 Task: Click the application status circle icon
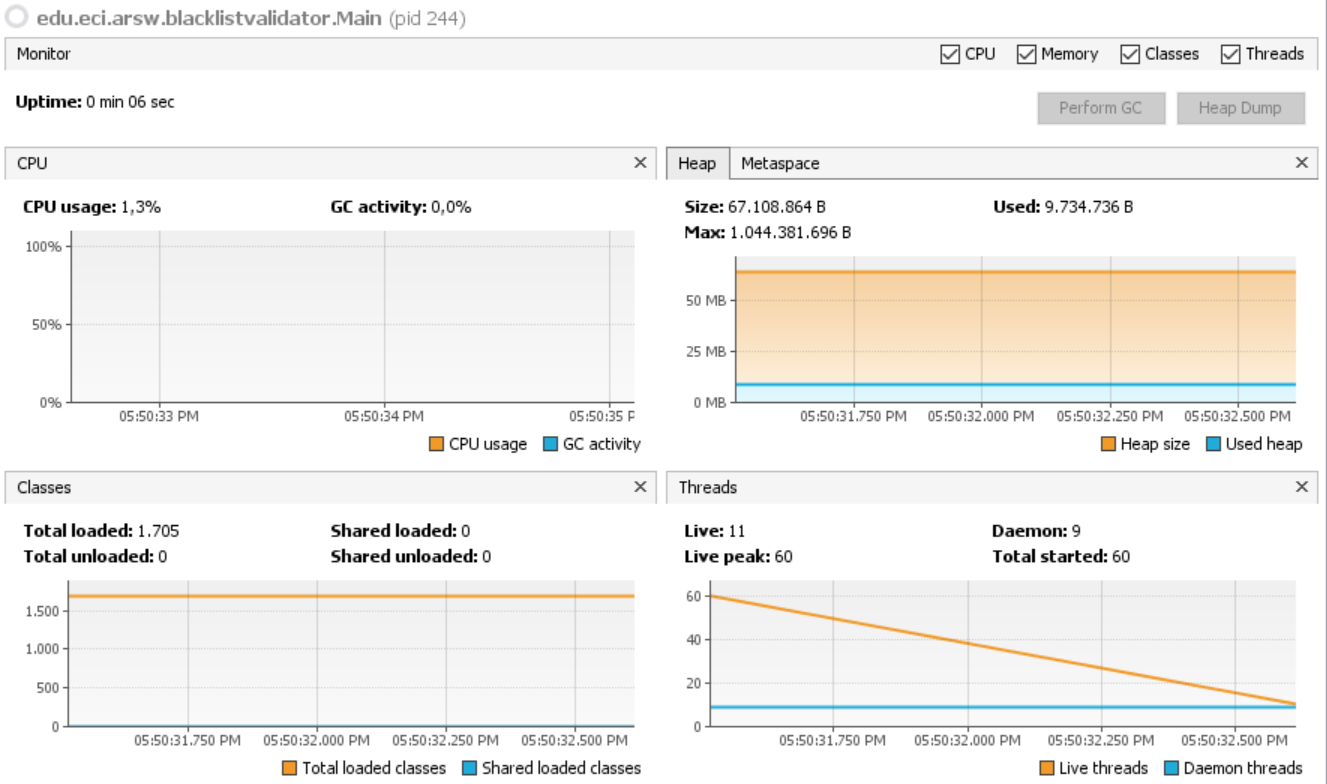17,18
